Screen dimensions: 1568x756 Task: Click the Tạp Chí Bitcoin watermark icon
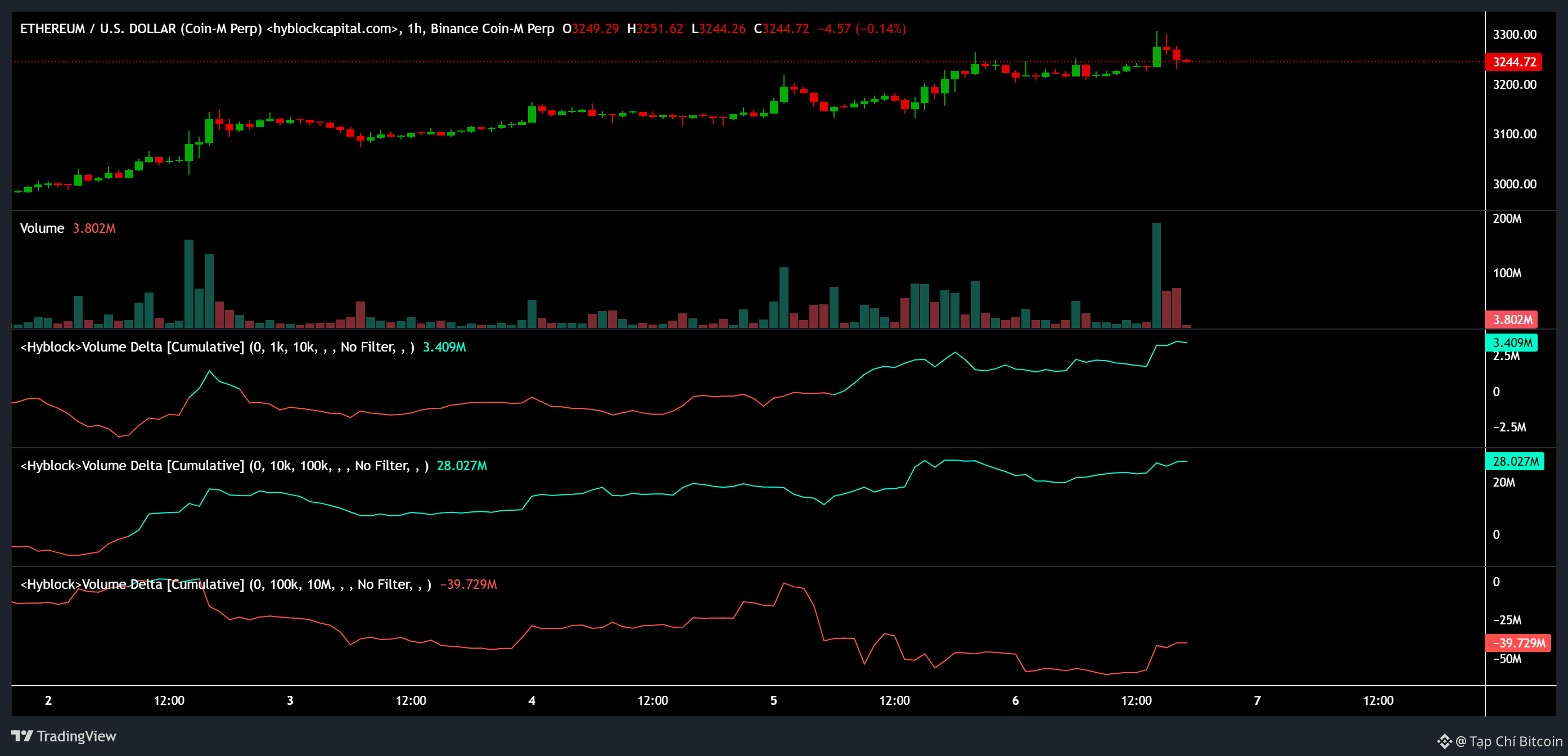tap(1444, 741)
